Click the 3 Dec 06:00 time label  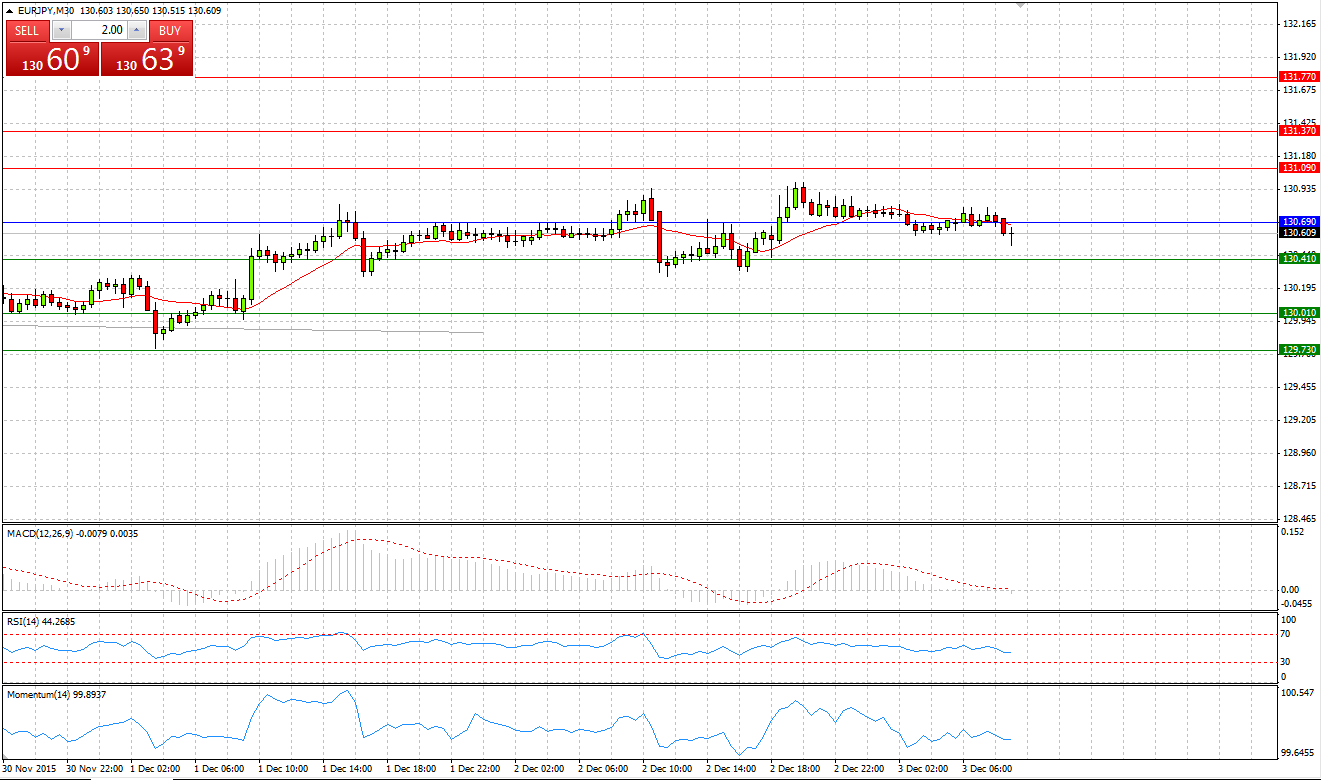[x=987, y=769]
